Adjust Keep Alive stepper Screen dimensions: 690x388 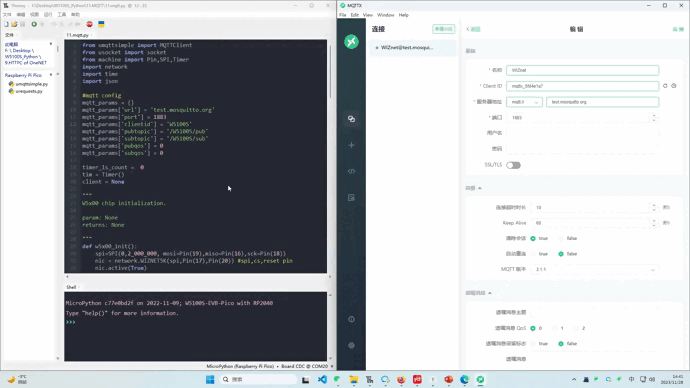(654, 223)
